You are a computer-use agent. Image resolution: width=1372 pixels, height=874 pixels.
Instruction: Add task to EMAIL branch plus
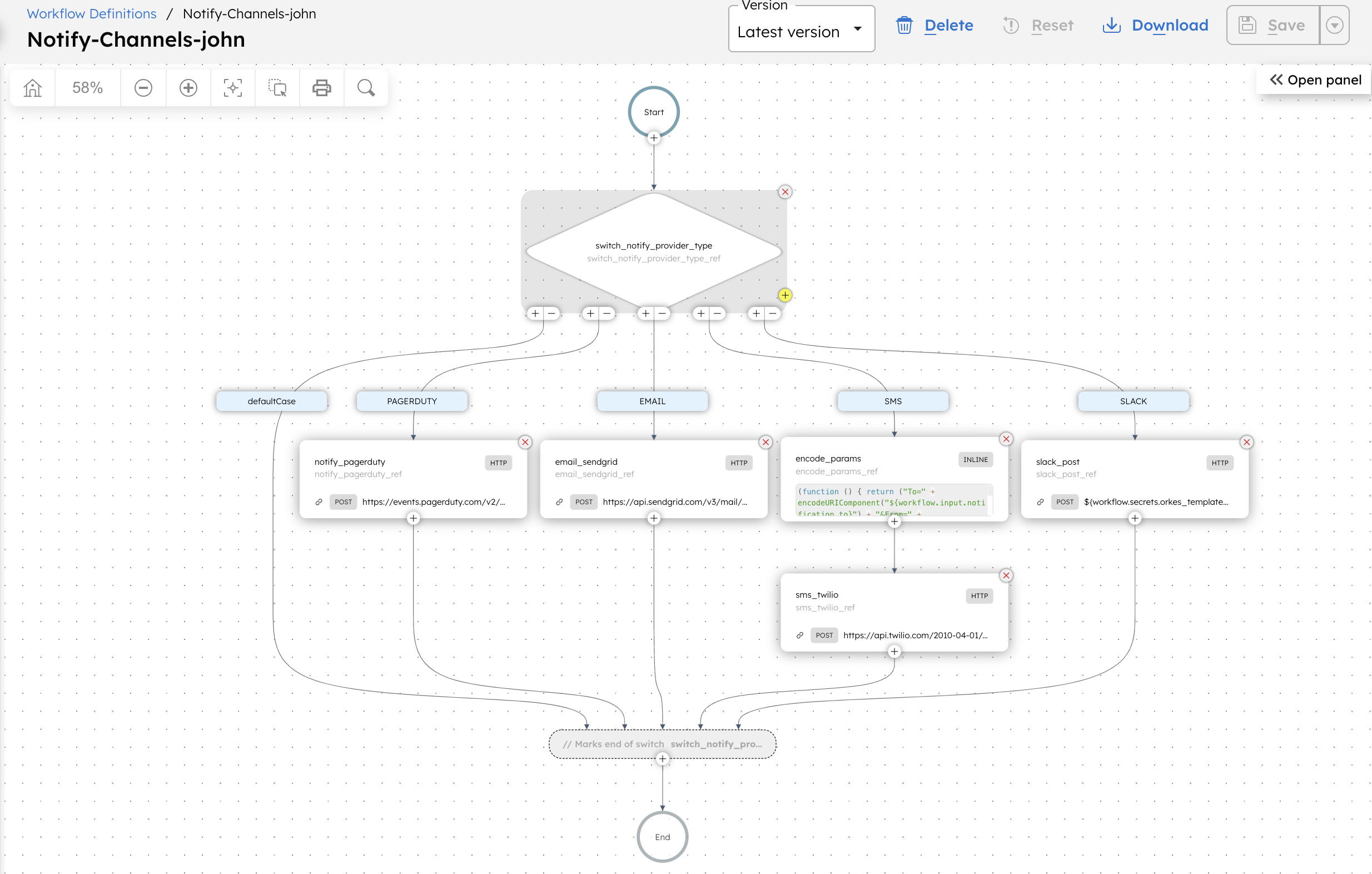(x=645, y=314)
